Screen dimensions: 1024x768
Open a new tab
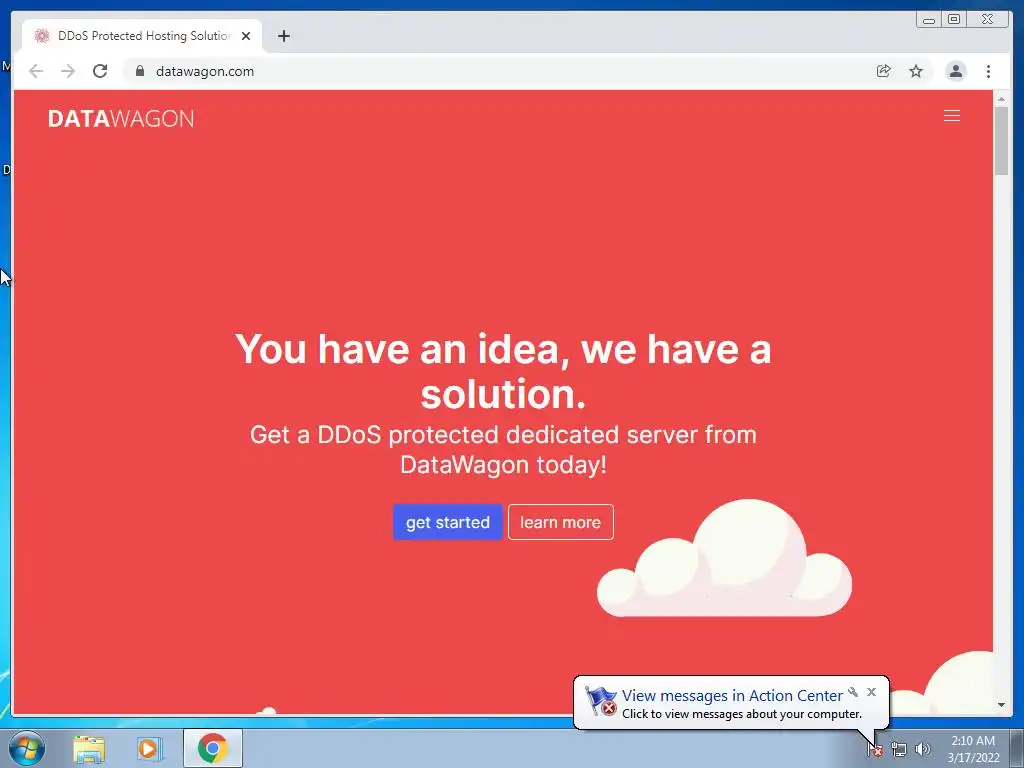[283, 36]
